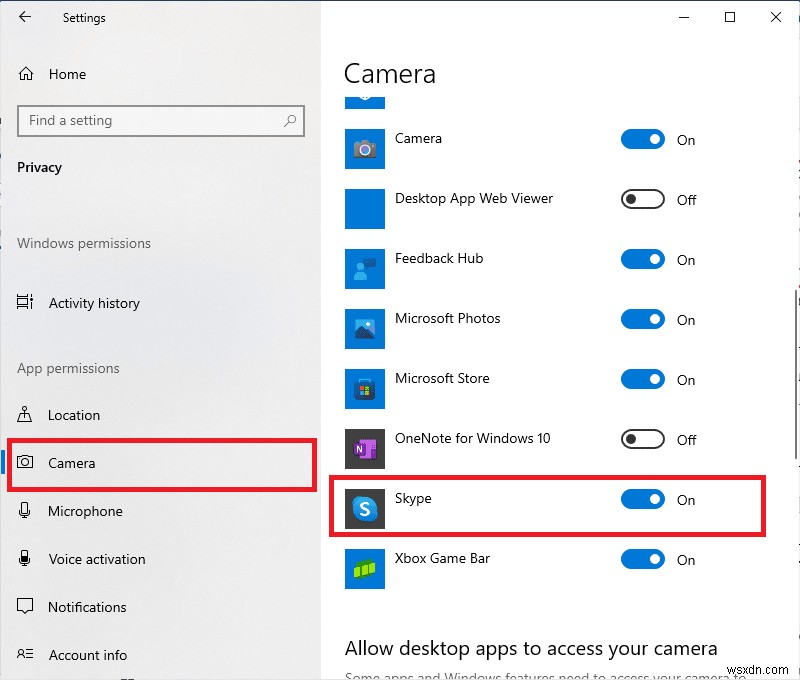Image resolution: width=800 pixels, height=680 pixels.
Task: Close the Settings window
Action: (x=776, y=17)
